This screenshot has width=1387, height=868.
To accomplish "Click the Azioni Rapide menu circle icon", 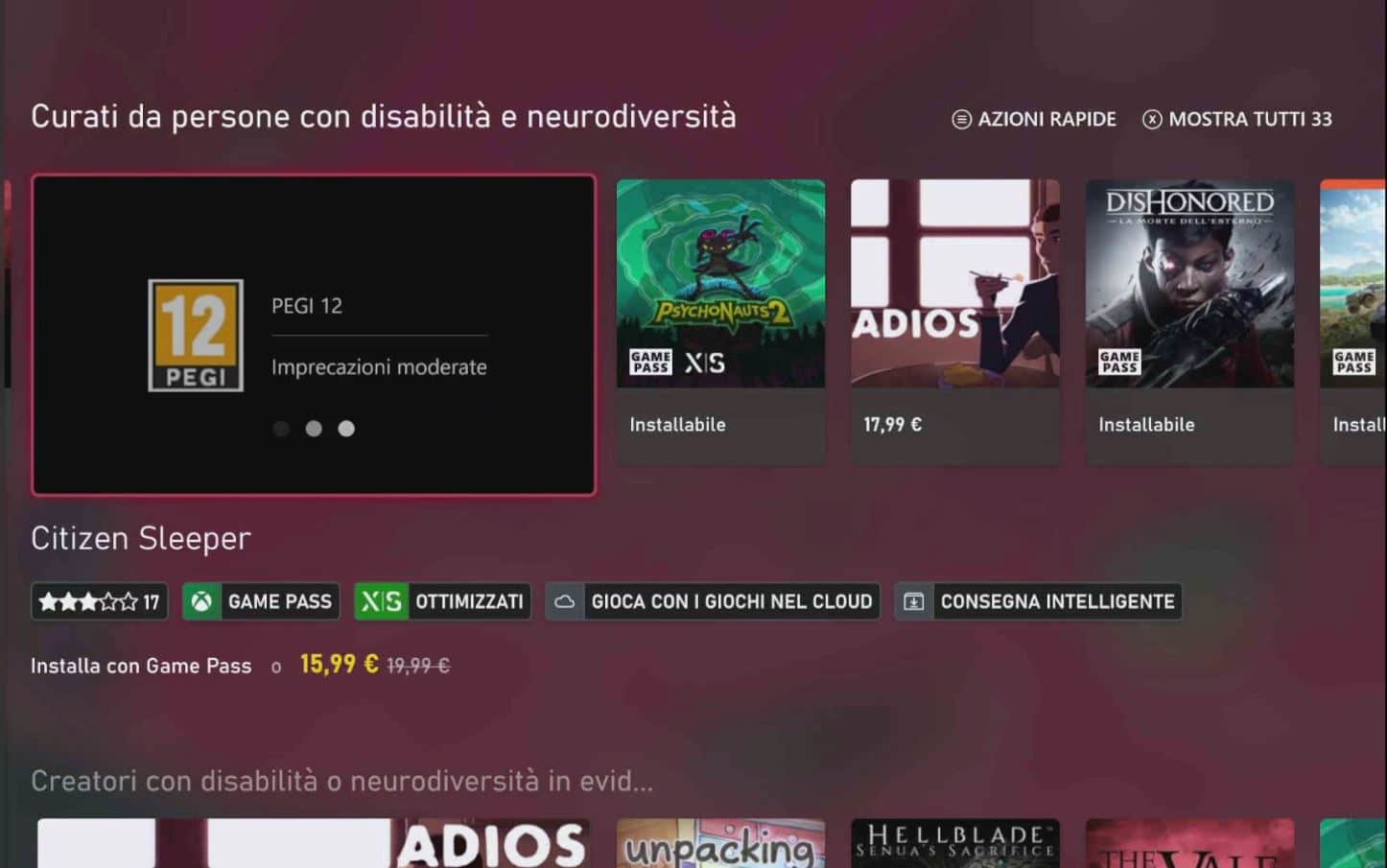I will point(961,119).
